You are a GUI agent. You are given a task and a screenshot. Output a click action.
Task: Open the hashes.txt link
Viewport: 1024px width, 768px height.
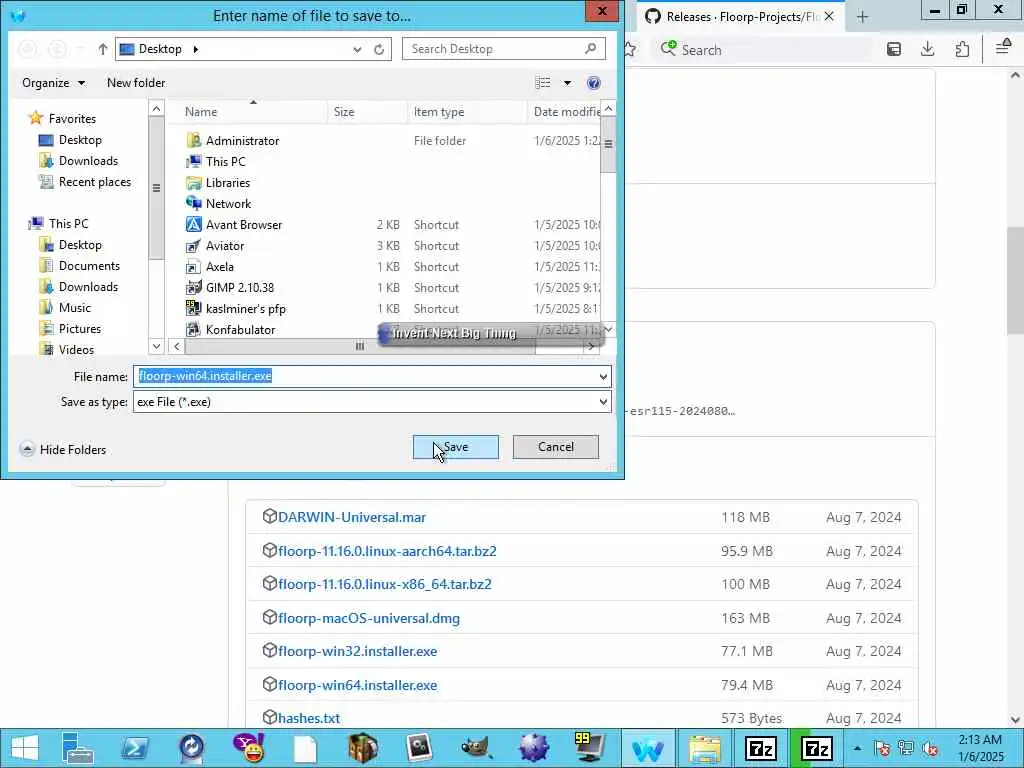pyautogui.click(x=309, y=718)
